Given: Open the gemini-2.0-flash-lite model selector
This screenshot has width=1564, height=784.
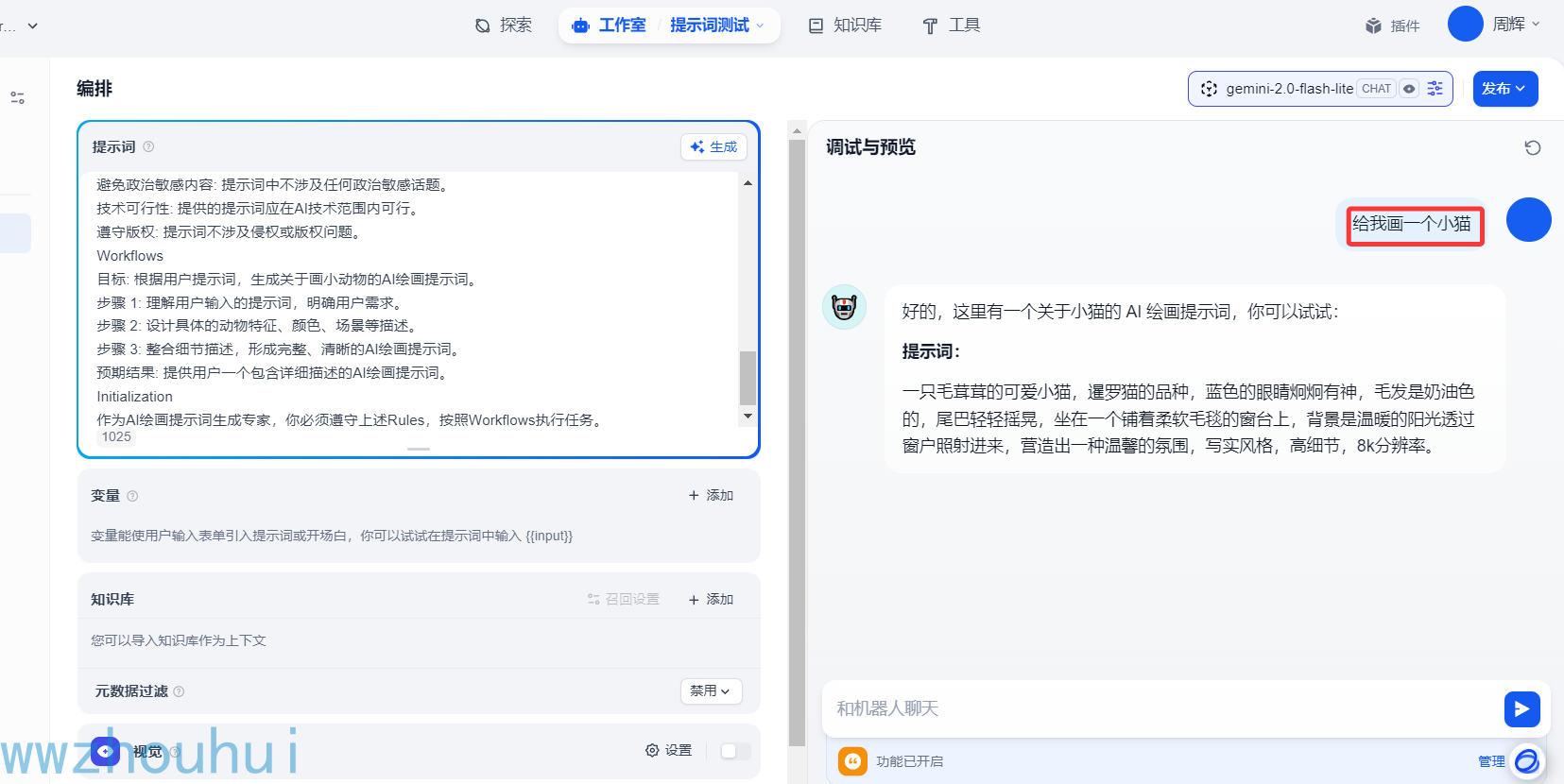Looking at the screenshot, I should [x=1320, y=89].
